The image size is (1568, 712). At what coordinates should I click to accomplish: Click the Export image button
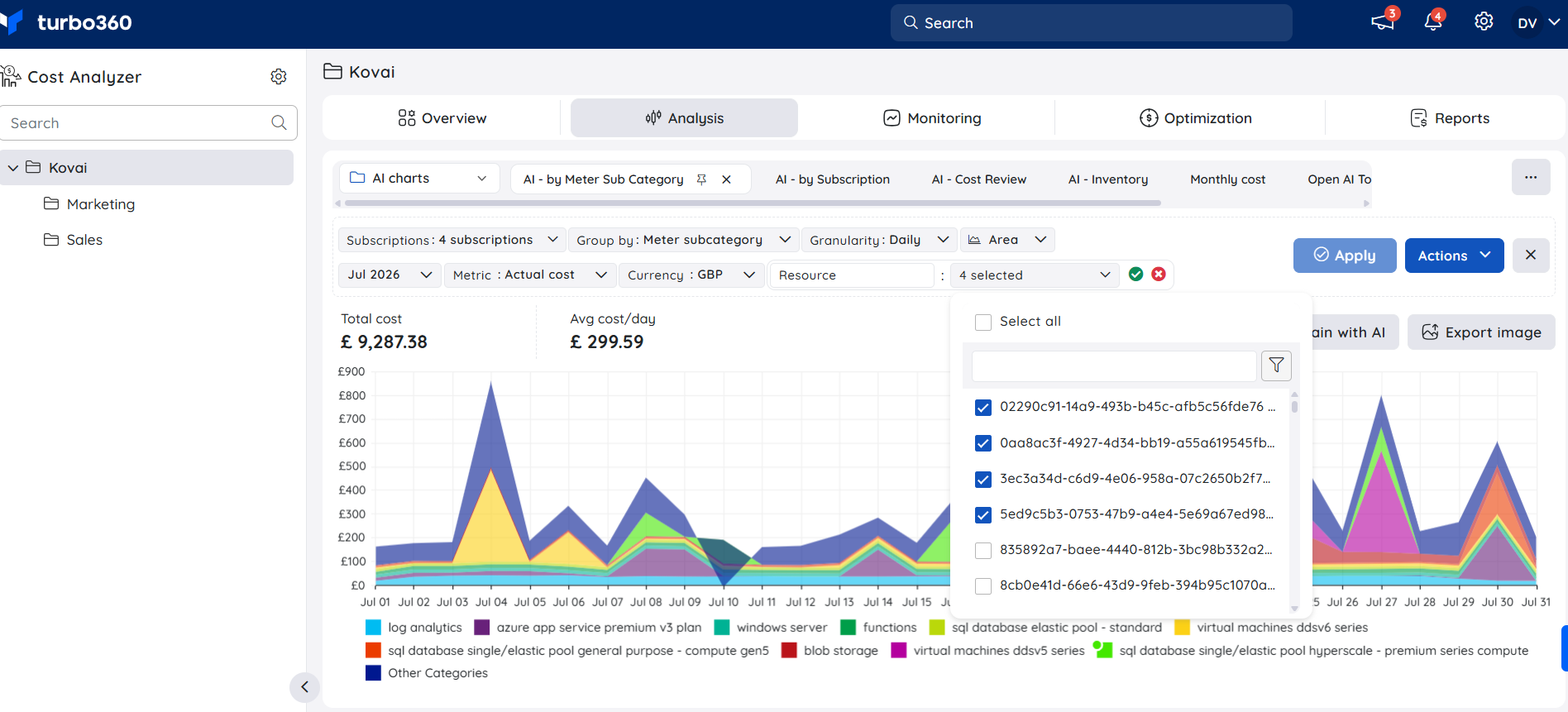point(1481,332)
